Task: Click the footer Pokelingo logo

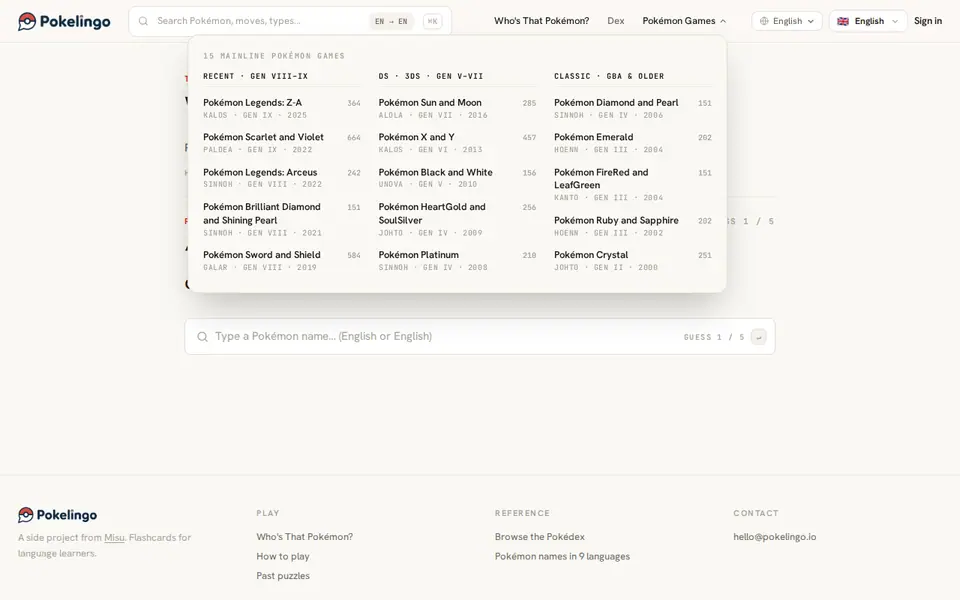Action: [x=57, y=515]
